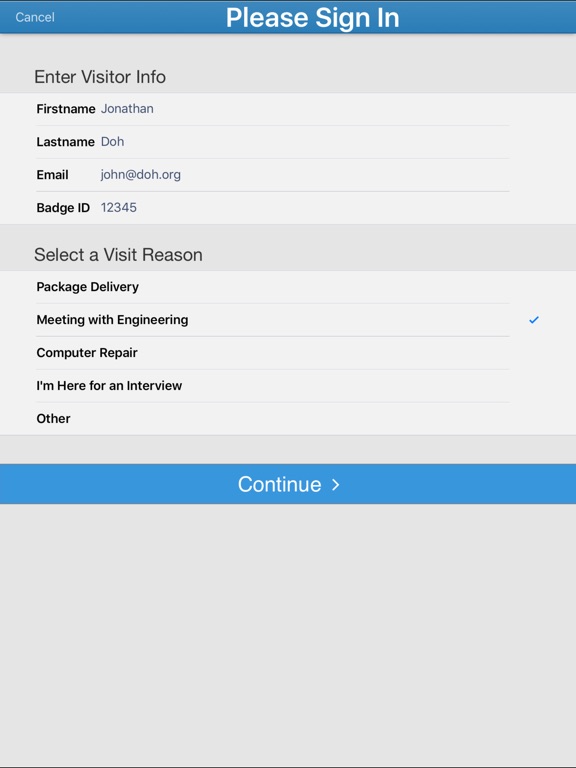576x768 pixels.
Task: Tap the Cancel button in header
Action: pos(35,17)
